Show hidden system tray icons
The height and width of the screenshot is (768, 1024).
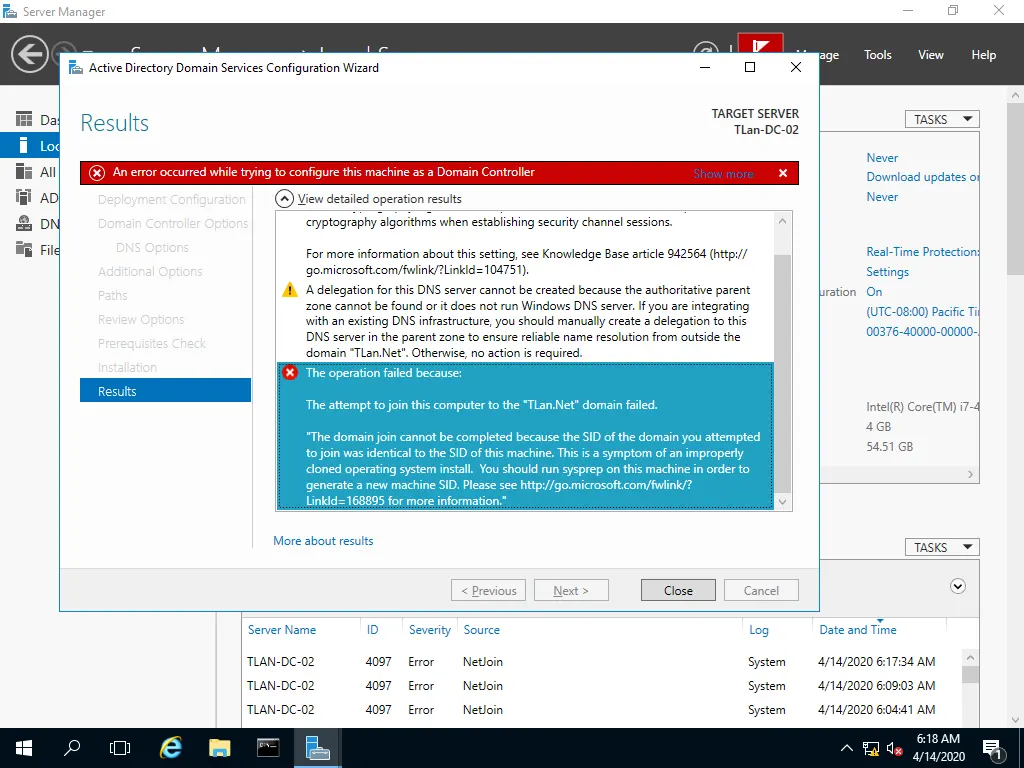coord(846,748)
